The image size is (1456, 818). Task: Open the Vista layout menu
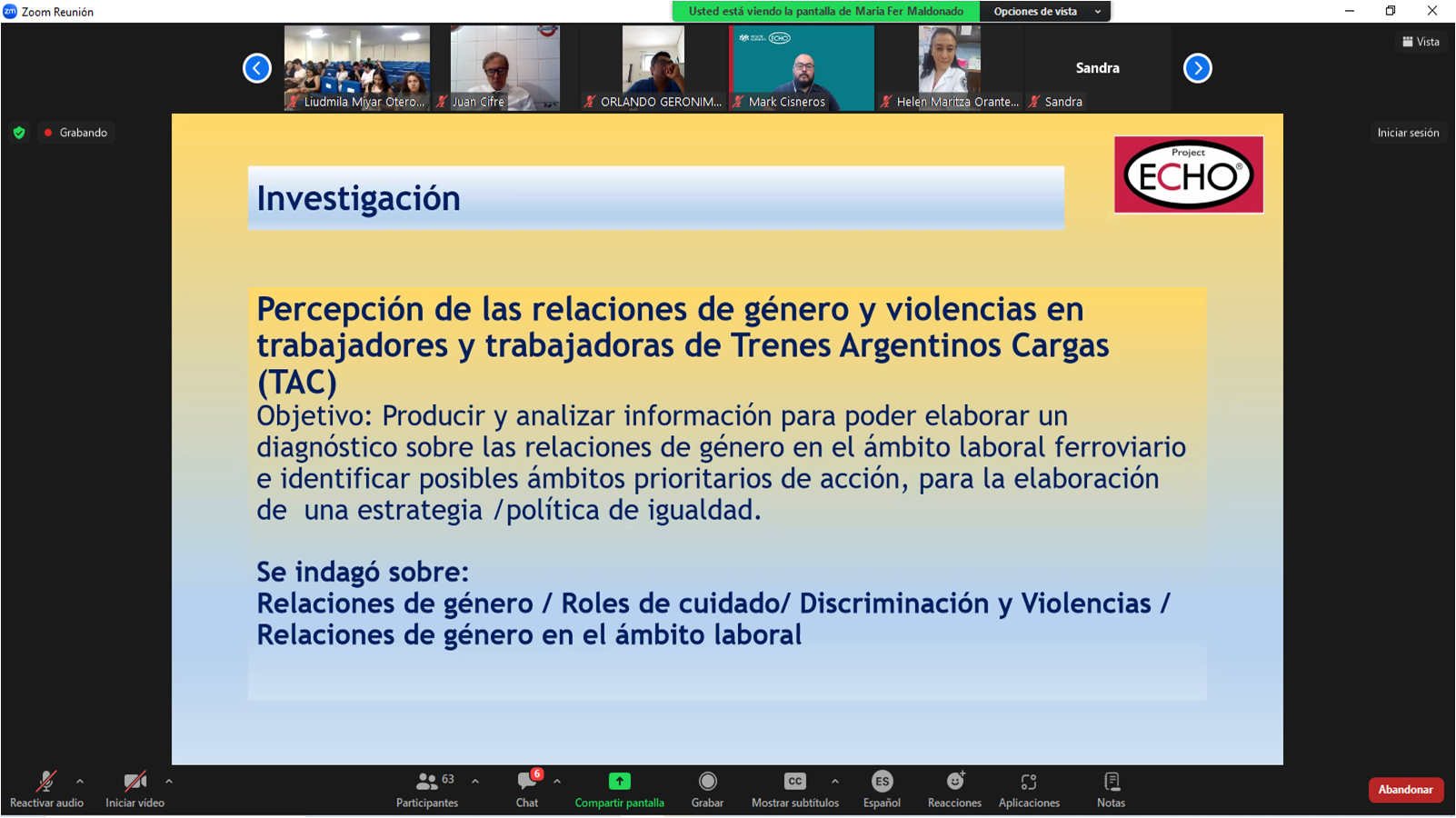[1421, 42]
